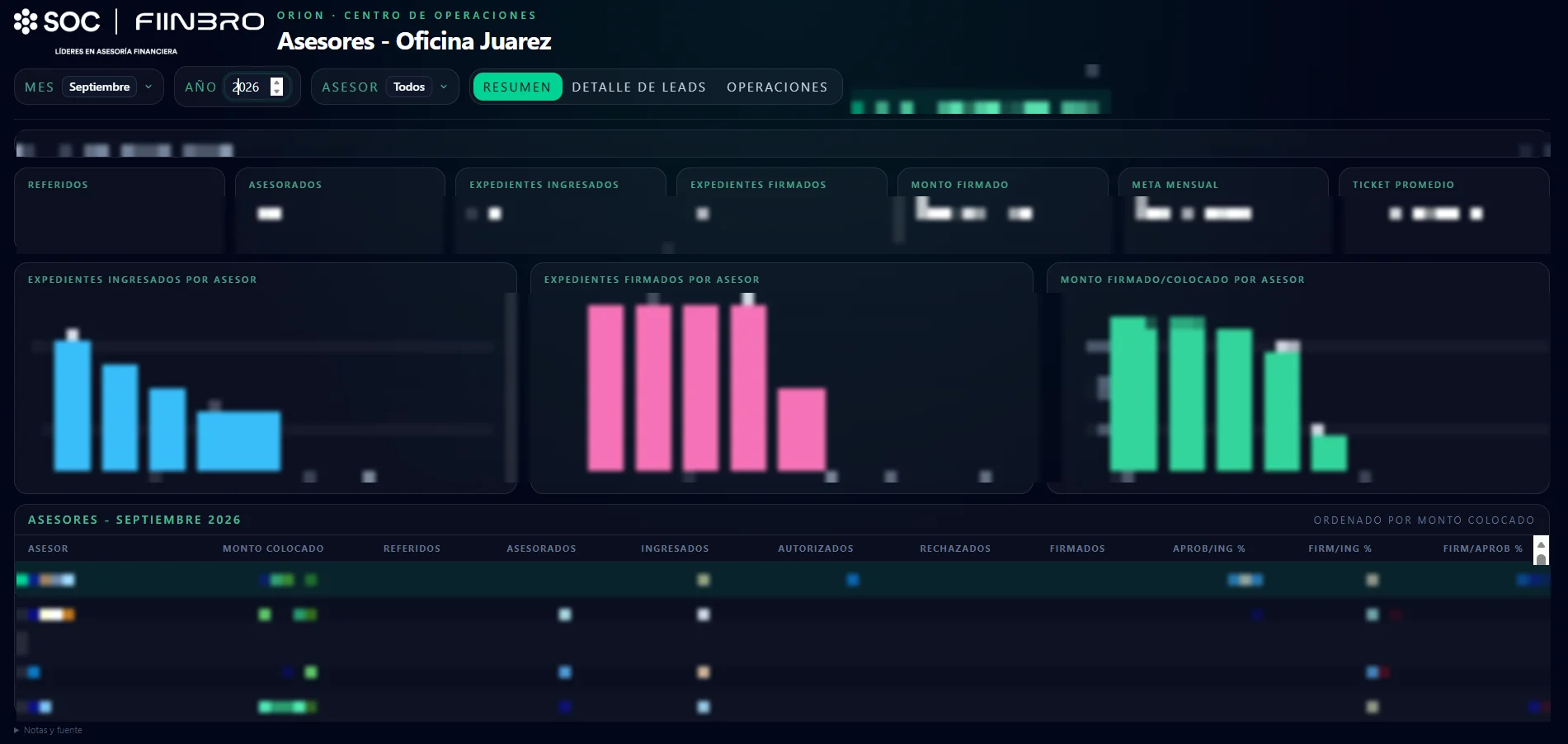Click the tallest blue bar in ingresados chart
Image resolution: width=1568 pixels, height=744 pixels.
[x=73, y=406]
